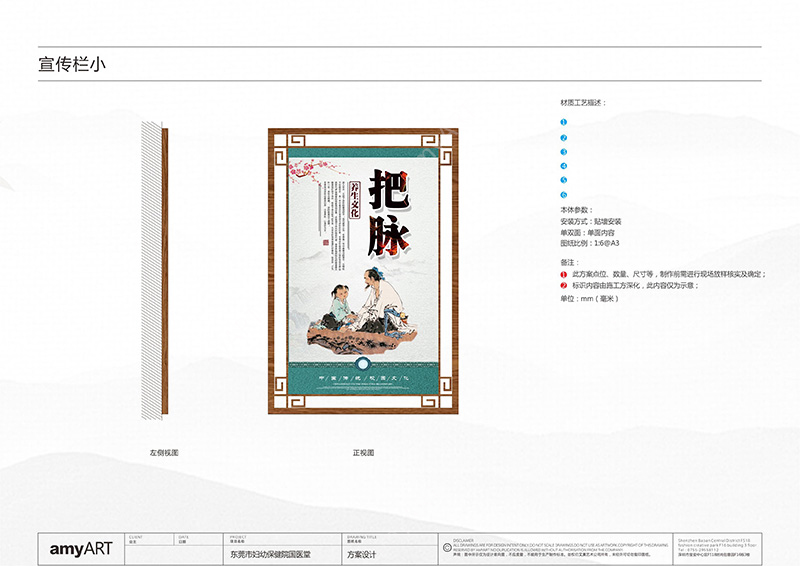Viewport: 800px width, 566px height.
Task: Click the page title '宣传栏小'
Action: pos(72,64)
